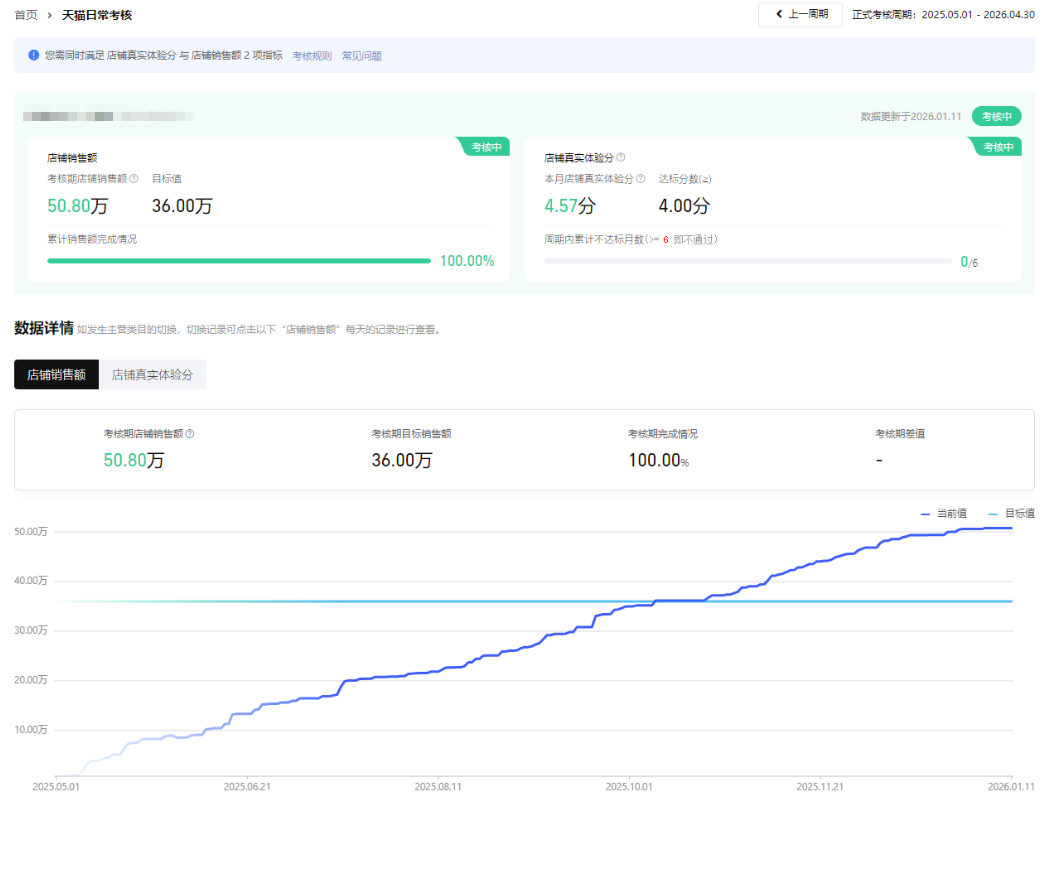Screen dimensions: 1040x895
Task: Click the help icon beside 本月店铺真实体验分
Action: [x=641, y=179]
